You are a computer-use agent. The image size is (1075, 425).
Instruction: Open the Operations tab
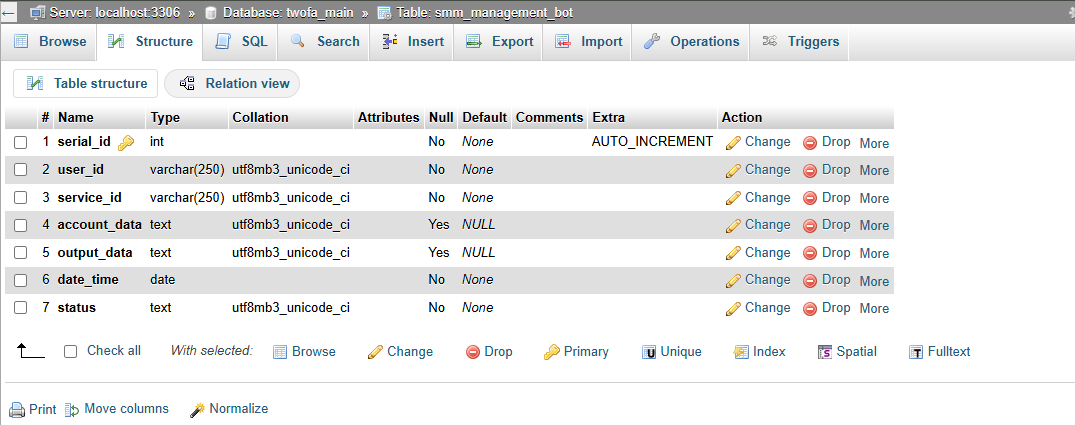point(693,42)
